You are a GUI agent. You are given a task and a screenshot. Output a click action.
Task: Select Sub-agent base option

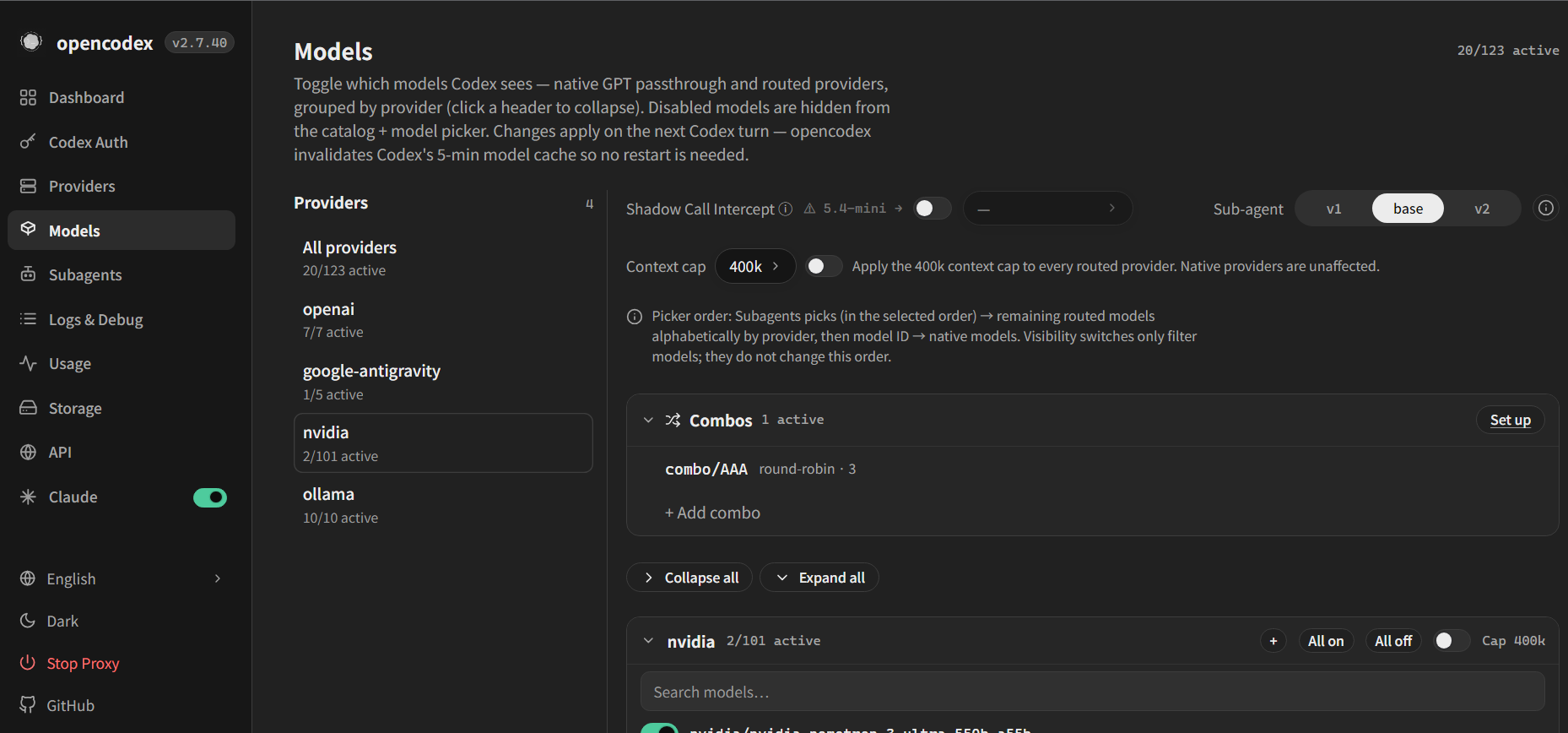click(x=1408, y=209)
